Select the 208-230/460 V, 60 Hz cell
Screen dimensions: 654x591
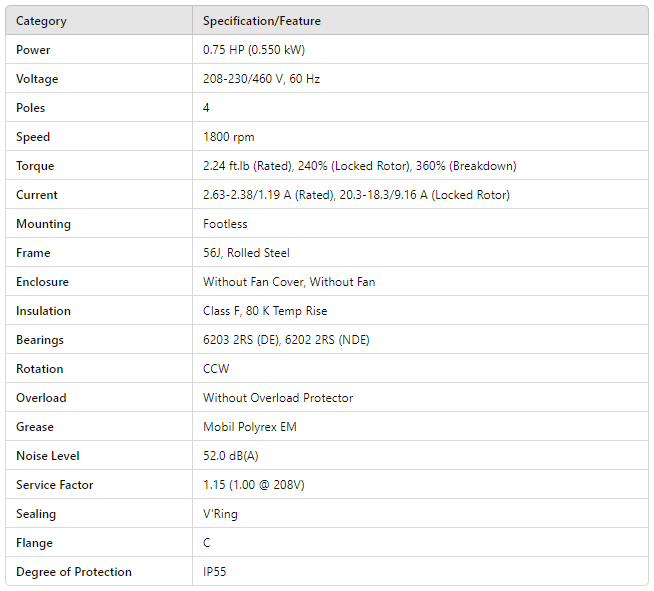coord(261,79)
